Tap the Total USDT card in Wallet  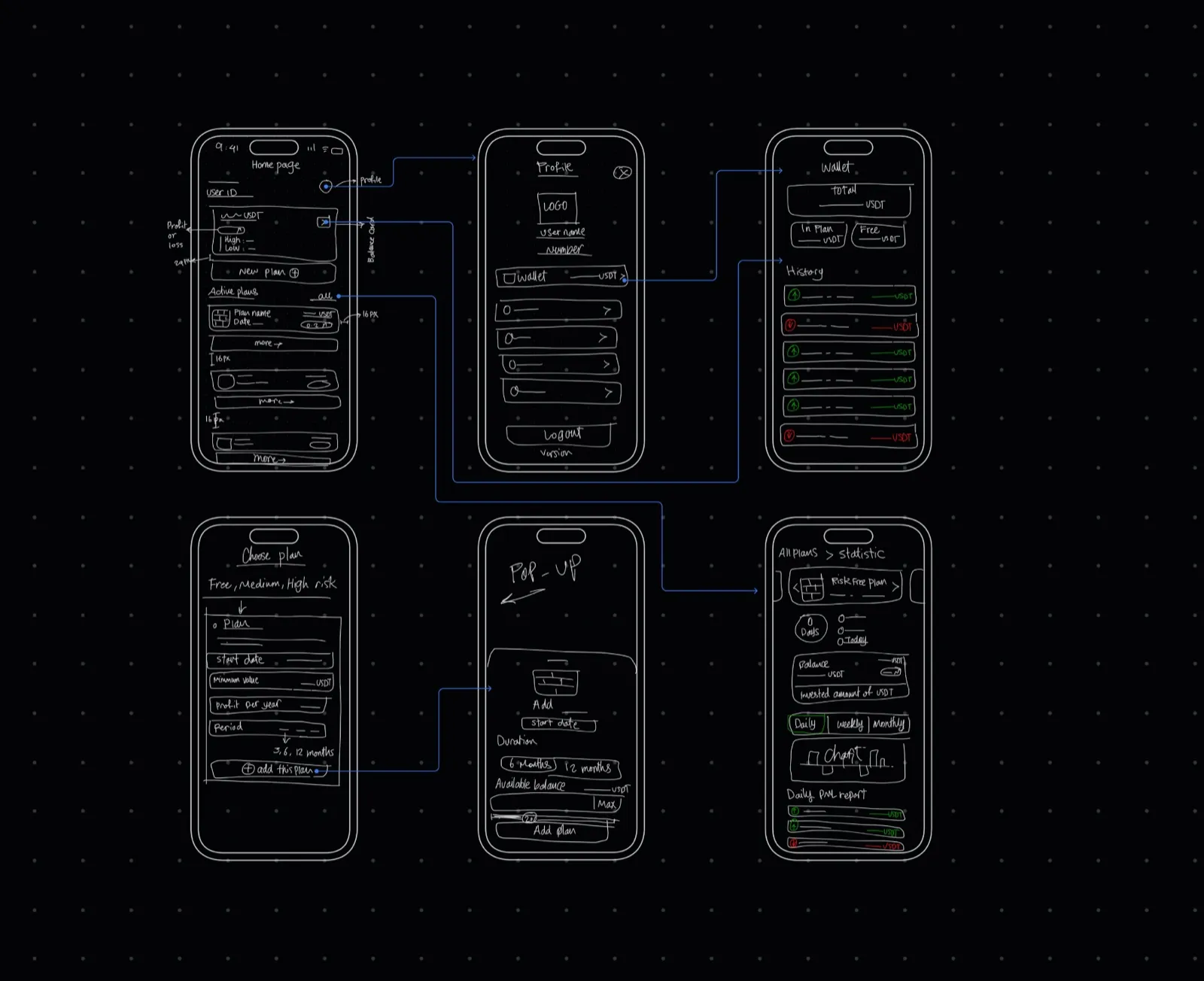[850, 199]
